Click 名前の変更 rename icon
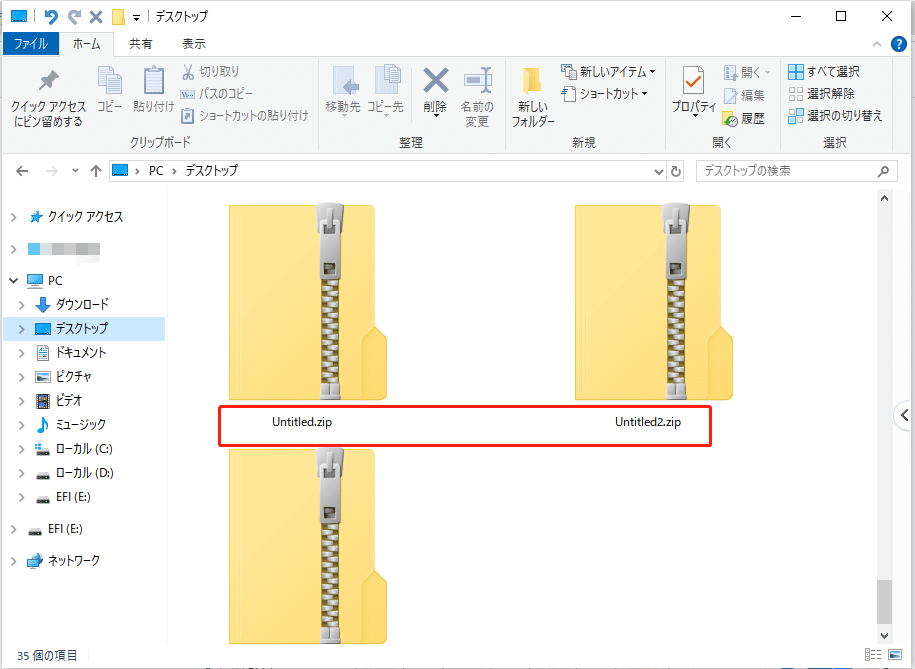The image size is (915, 669). coord(477,81)
